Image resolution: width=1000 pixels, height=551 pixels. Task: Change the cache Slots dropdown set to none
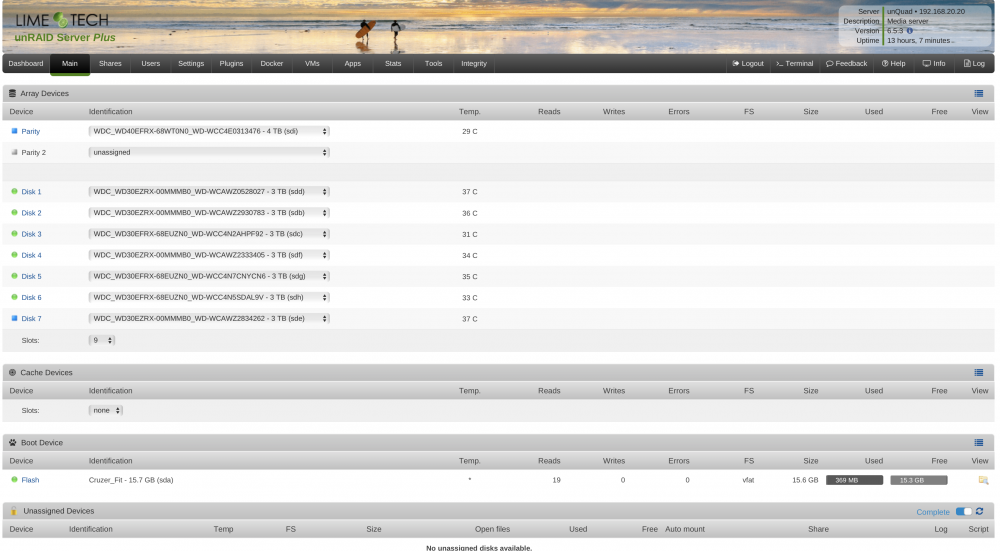[105, 411]
